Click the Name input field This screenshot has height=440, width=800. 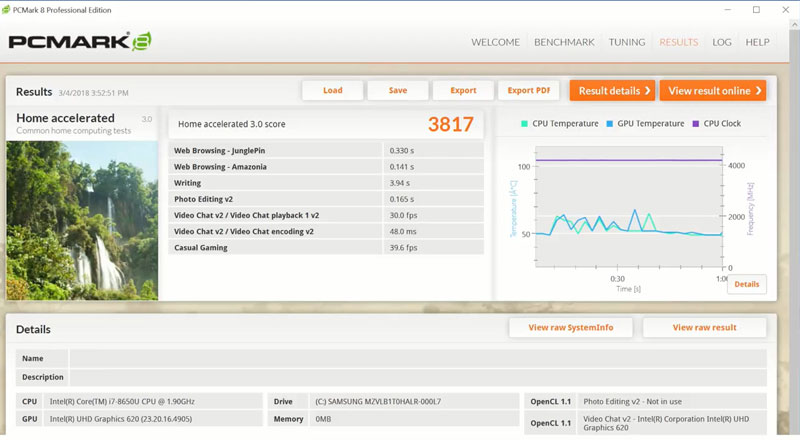click(x=418, y=358)
